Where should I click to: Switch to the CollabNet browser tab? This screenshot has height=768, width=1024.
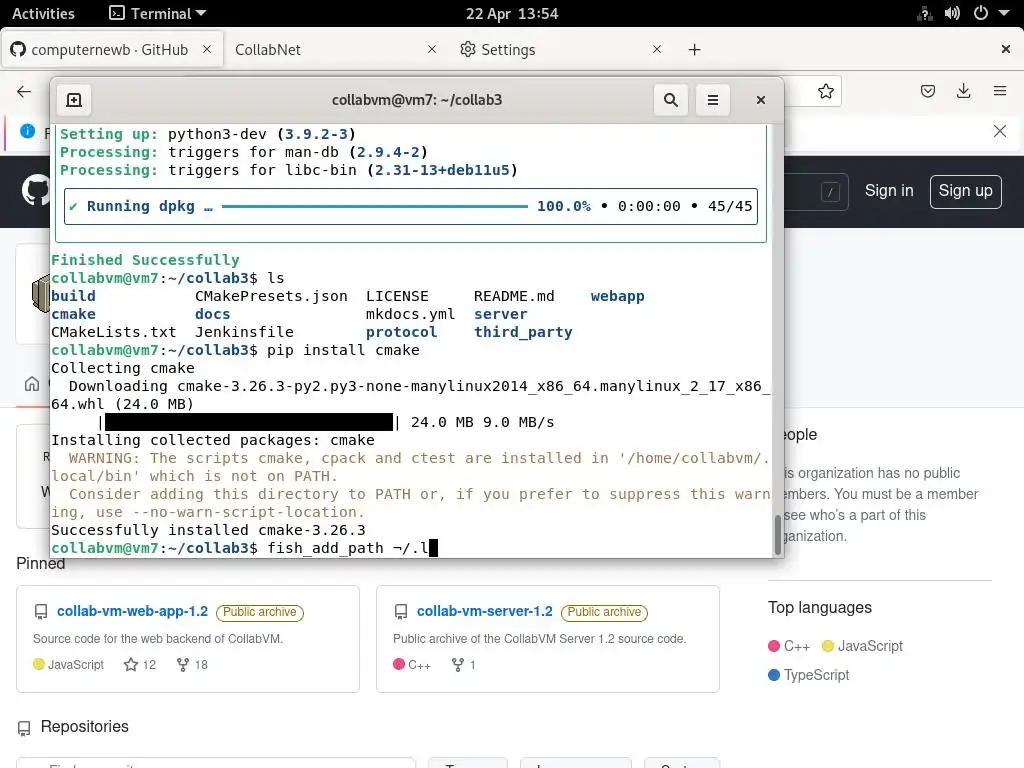[x=268, y=50]
